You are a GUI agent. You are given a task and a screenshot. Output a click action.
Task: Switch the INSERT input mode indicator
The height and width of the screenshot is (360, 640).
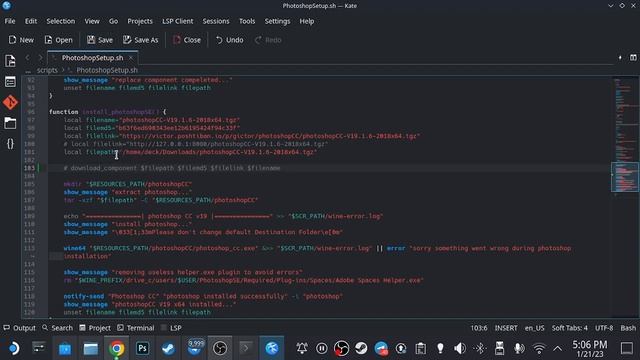[506, 328]
